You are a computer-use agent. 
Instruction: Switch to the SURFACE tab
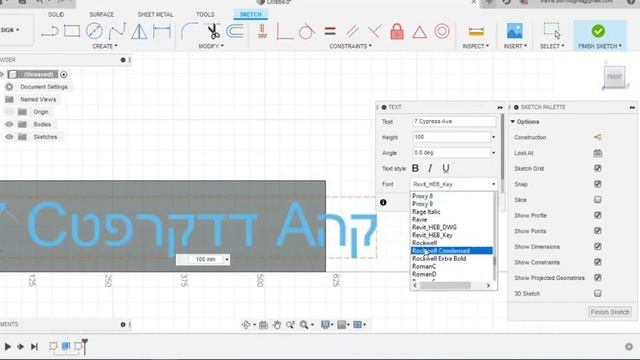[102, 14]
